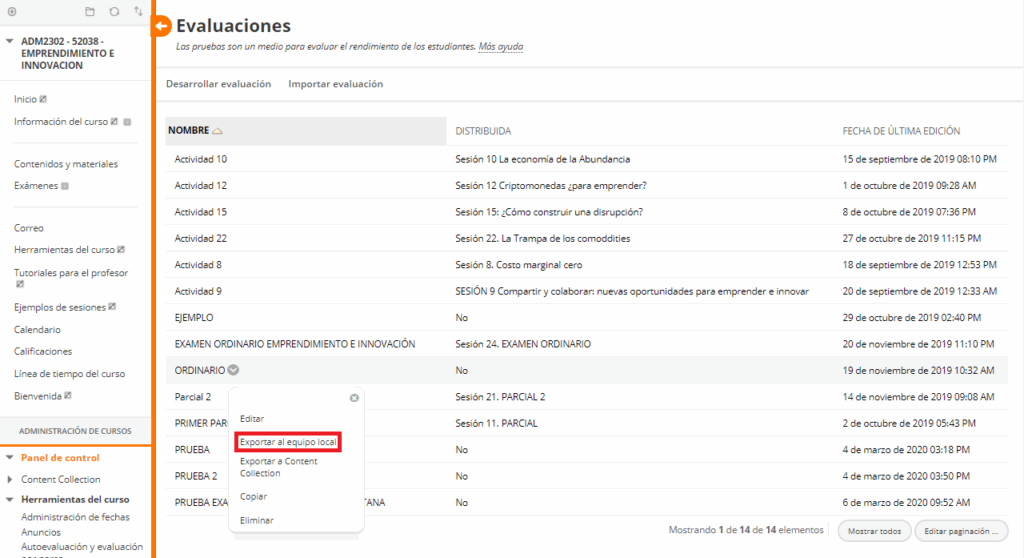
Task: Collapse the ADM2302 course title triangle
Action: (10, 42)
